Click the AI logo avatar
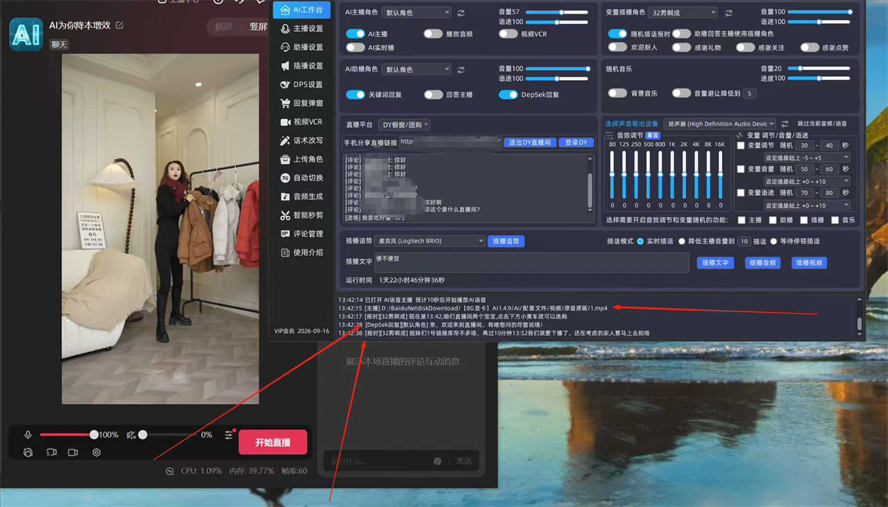888x507 pixels. tap(26, 35)
